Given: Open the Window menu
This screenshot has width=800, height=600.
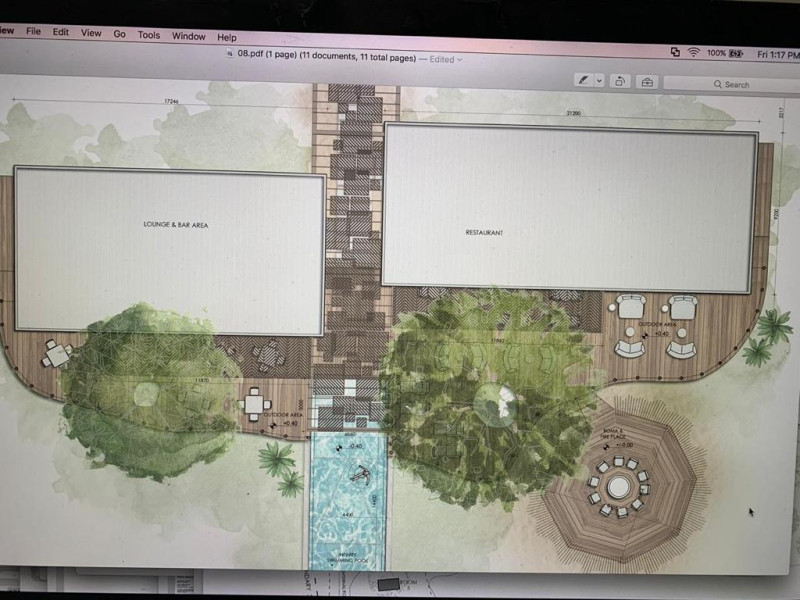Looking at the screenshot, I should tap(188, 36).
